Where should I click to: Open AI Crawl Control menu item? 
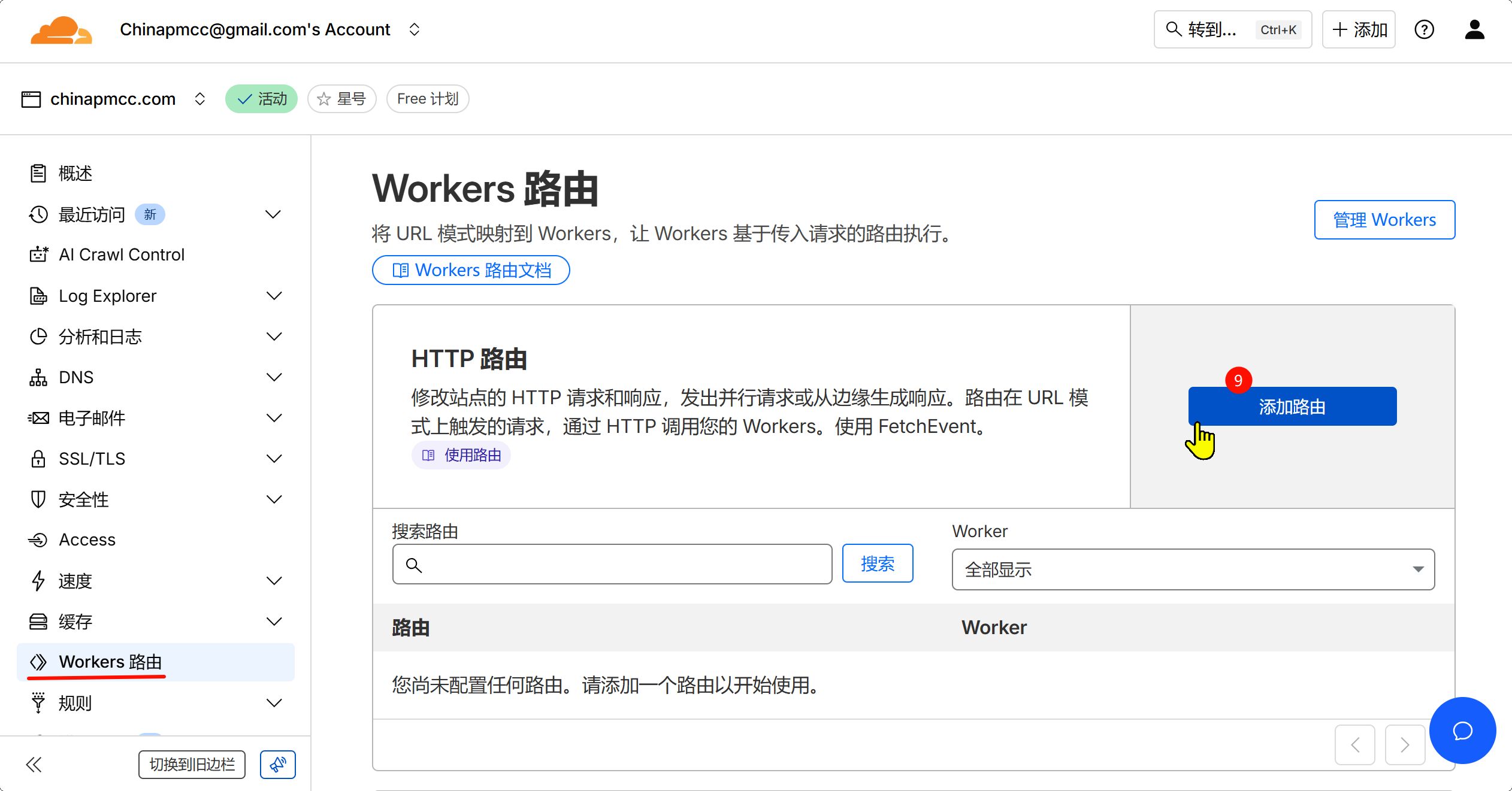coord(121,254)
